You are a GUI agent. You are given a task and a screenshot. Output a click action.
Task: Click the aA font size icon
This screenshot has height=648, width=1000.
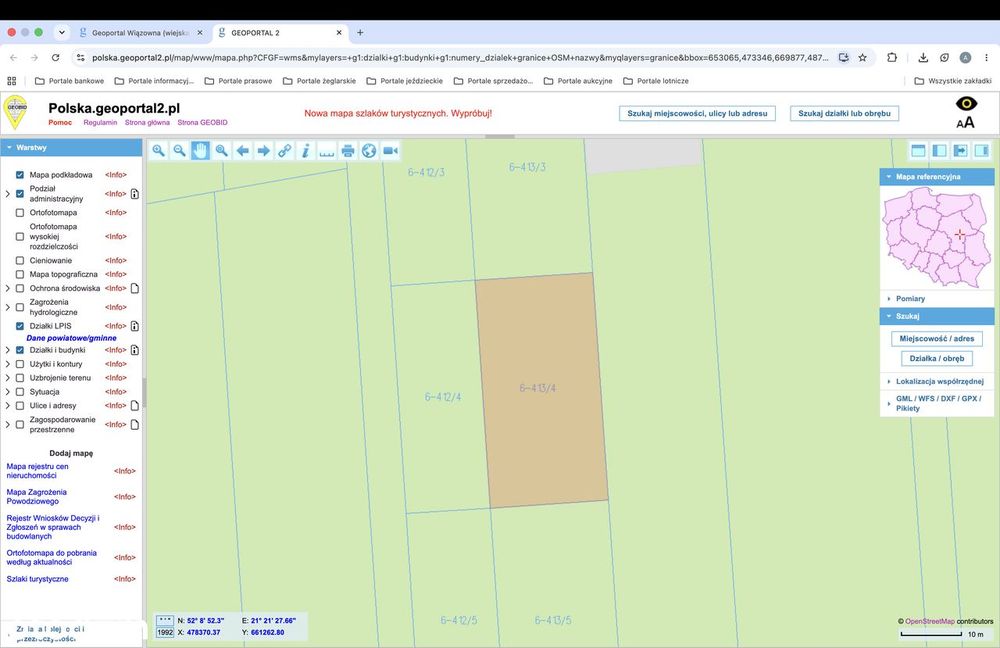click(966, 122)
